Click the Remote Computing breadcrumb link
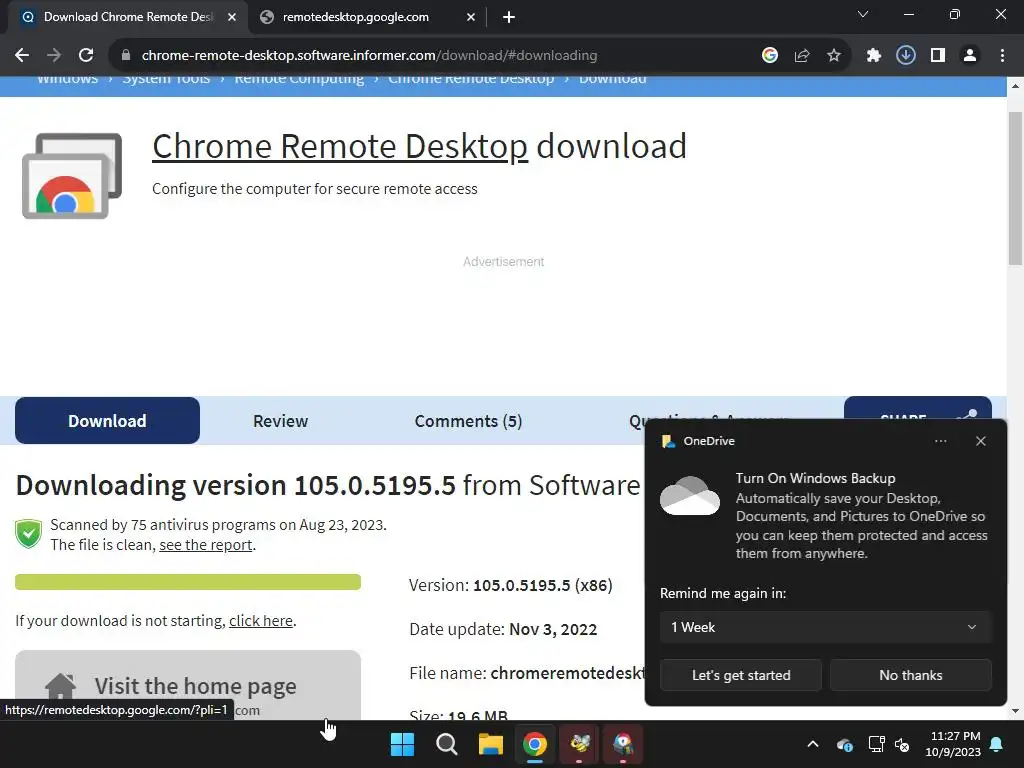 (x=299, y=80)
